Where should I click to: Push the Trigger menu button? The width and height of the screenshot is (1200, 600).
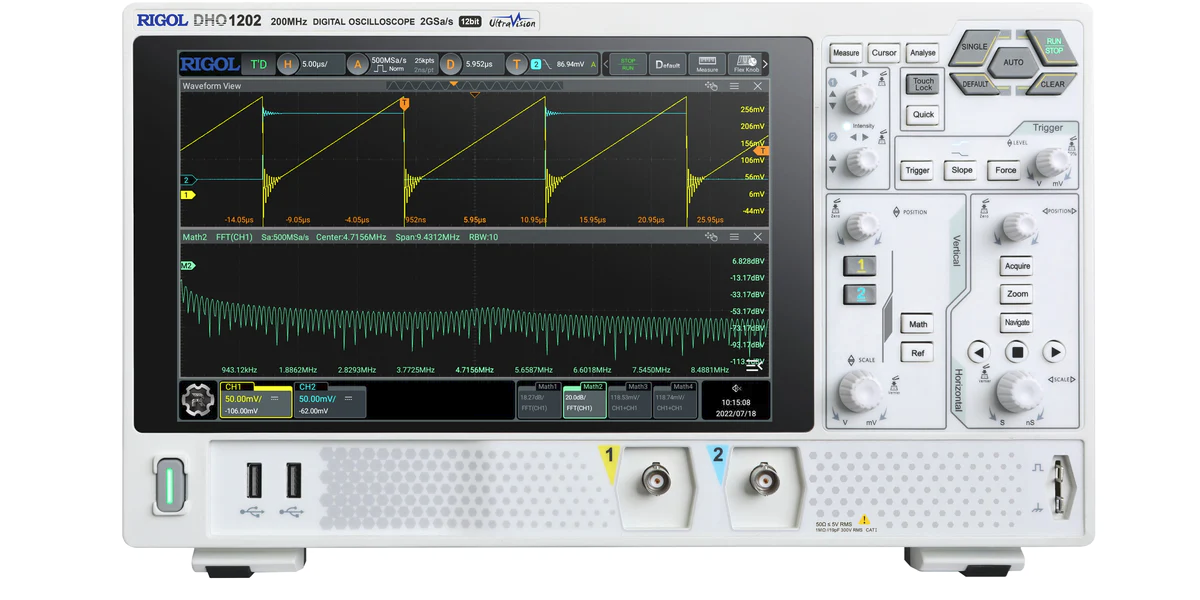pos(917,170)
